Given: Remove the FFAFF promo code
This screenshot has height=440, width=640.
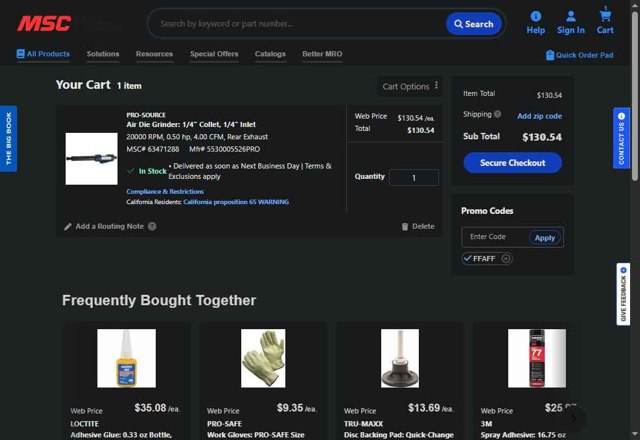Looking at the screenshot, I should click(x=505, y=259).
